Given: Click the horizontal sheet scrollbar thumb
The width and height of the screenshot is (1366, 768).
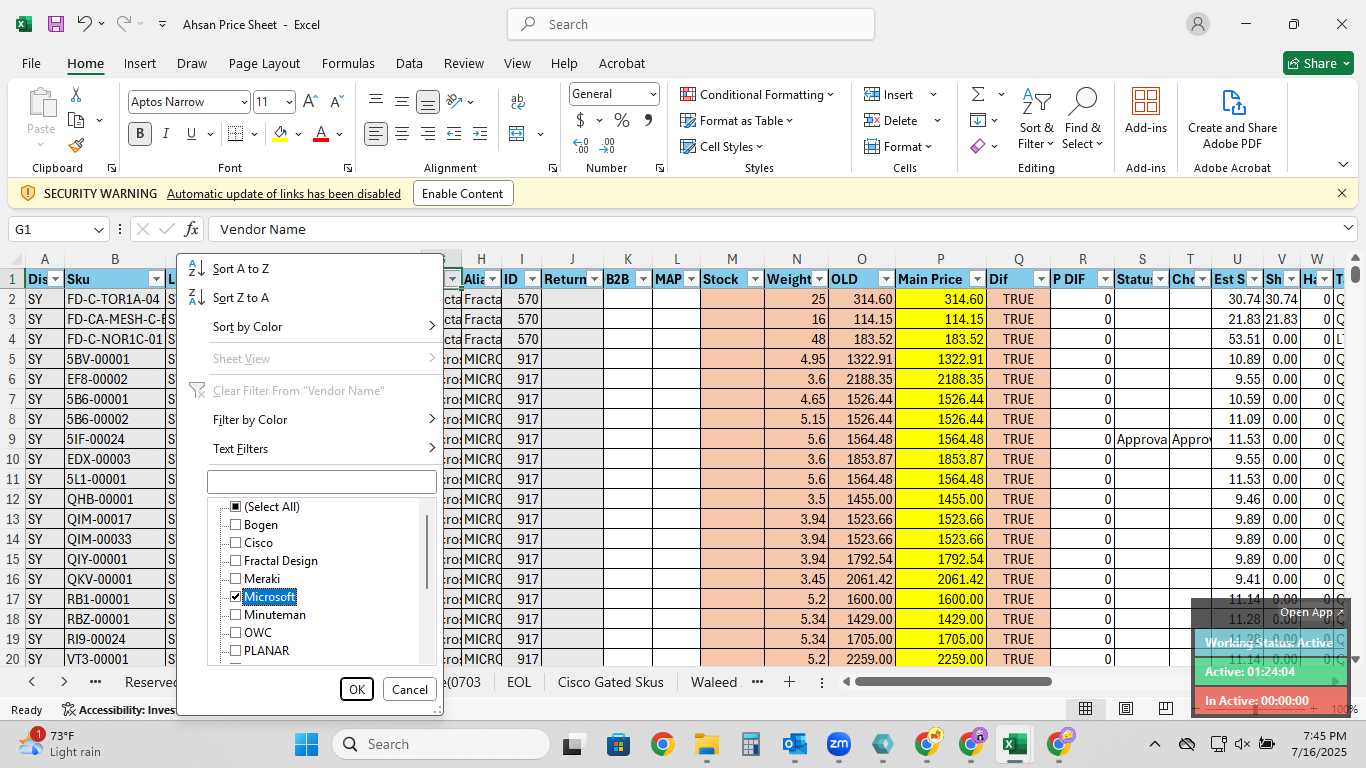Looking at the screenshot, I should [953, 682].
